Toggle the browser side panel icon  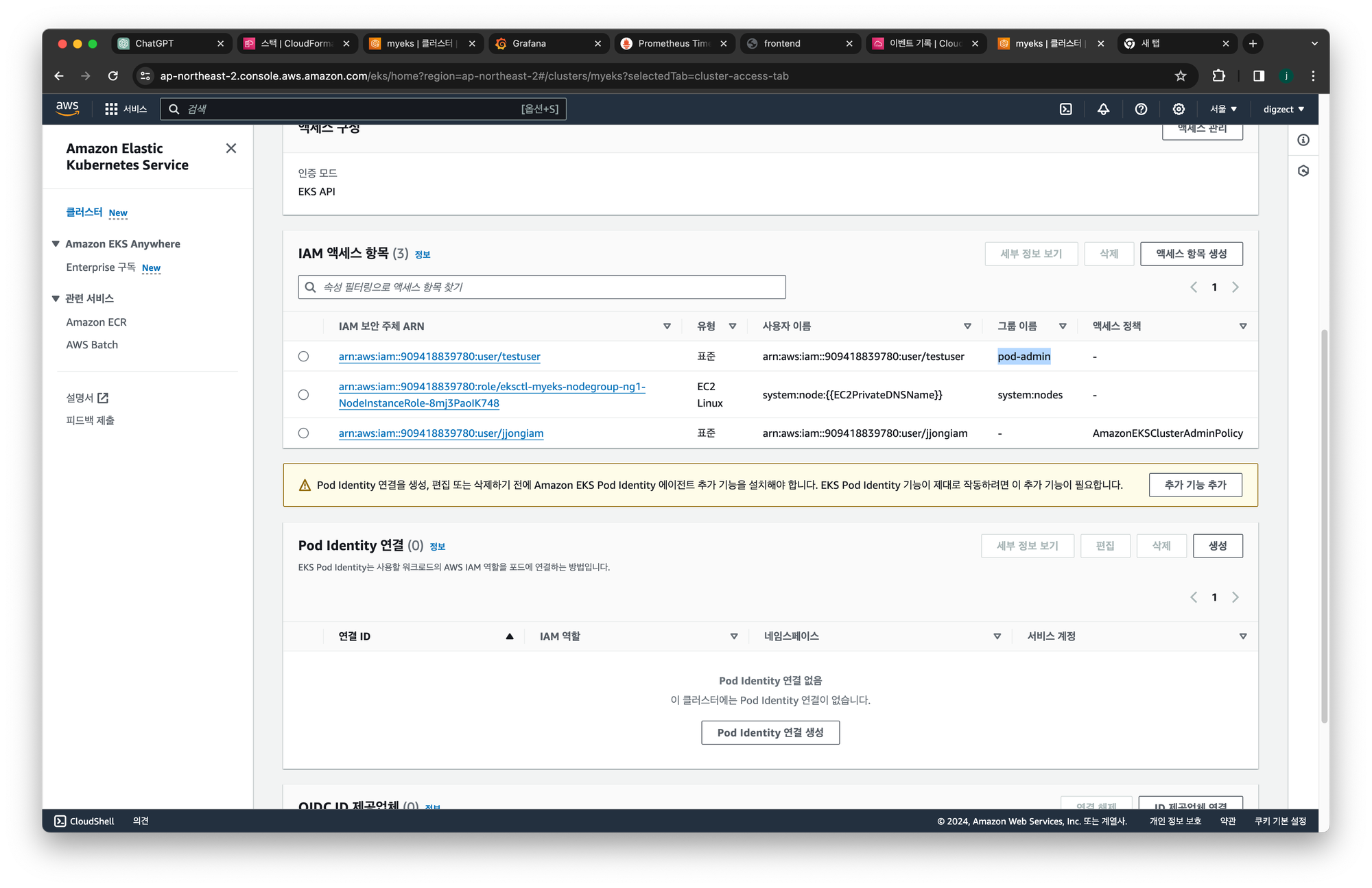(x=1259, y=76)
